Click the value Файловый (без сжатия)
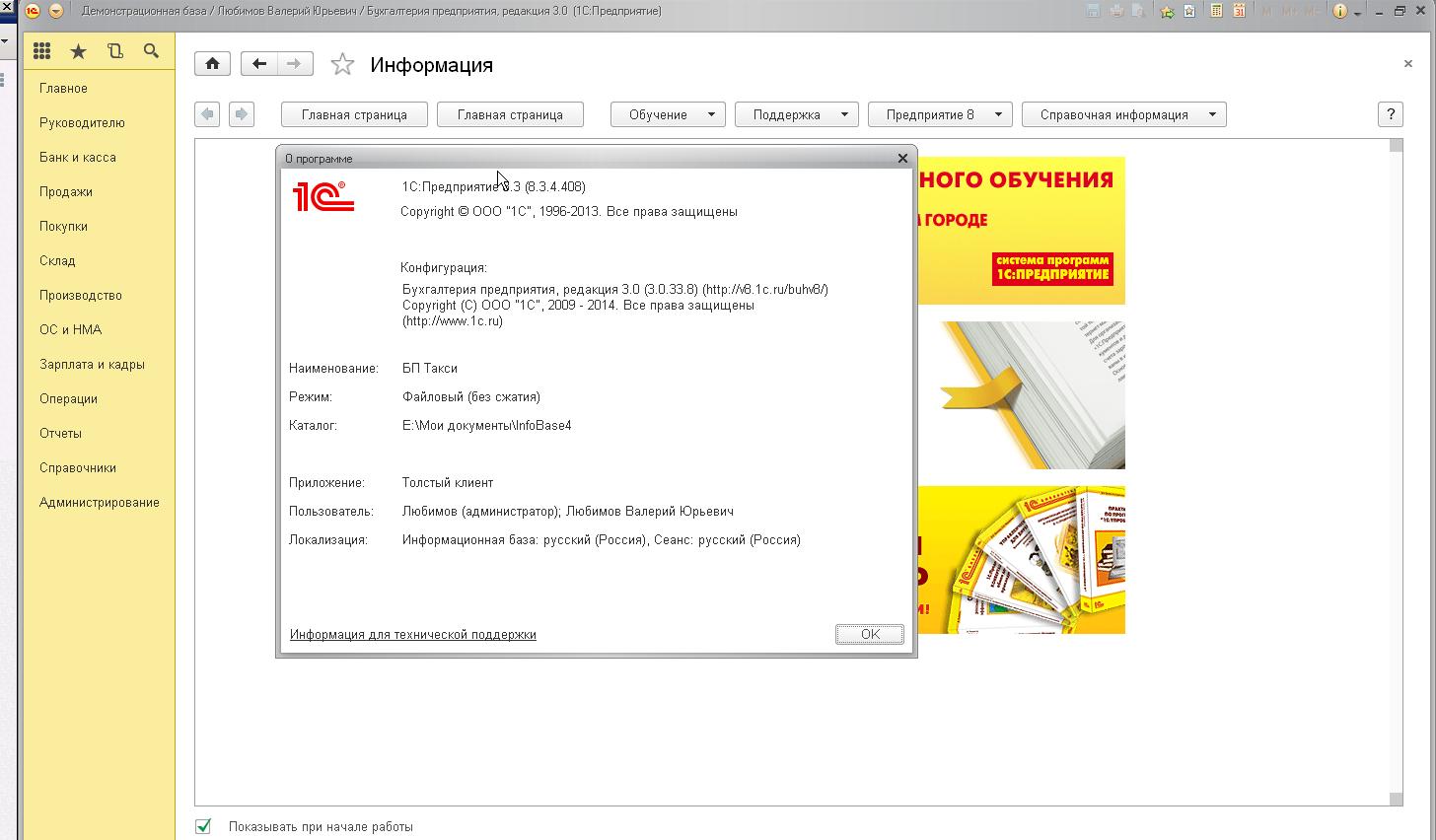1436x840 pixels. click(471, 396)
